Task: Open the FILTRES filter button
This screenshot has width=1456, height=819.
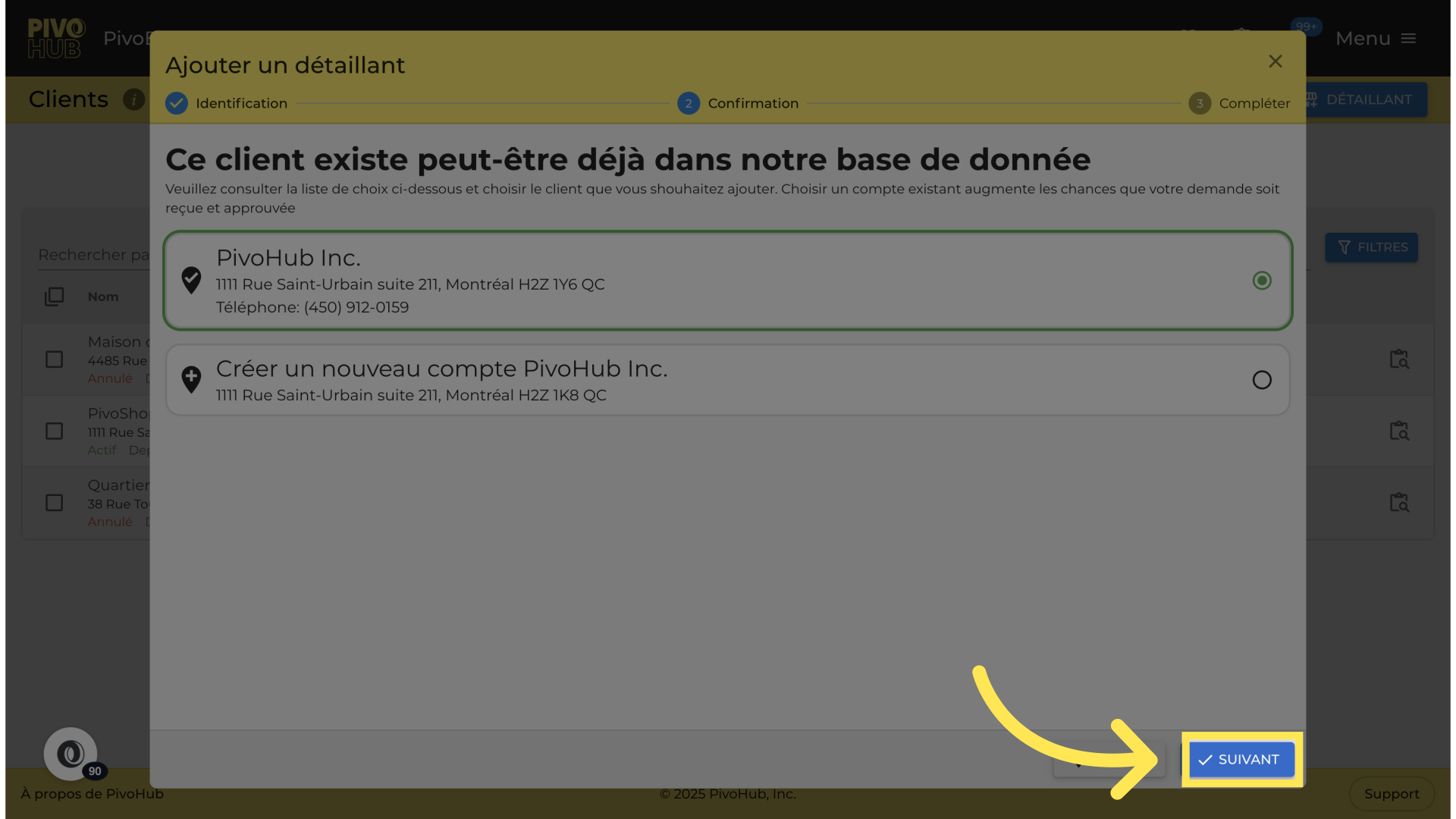Action: click(1371, 248)
